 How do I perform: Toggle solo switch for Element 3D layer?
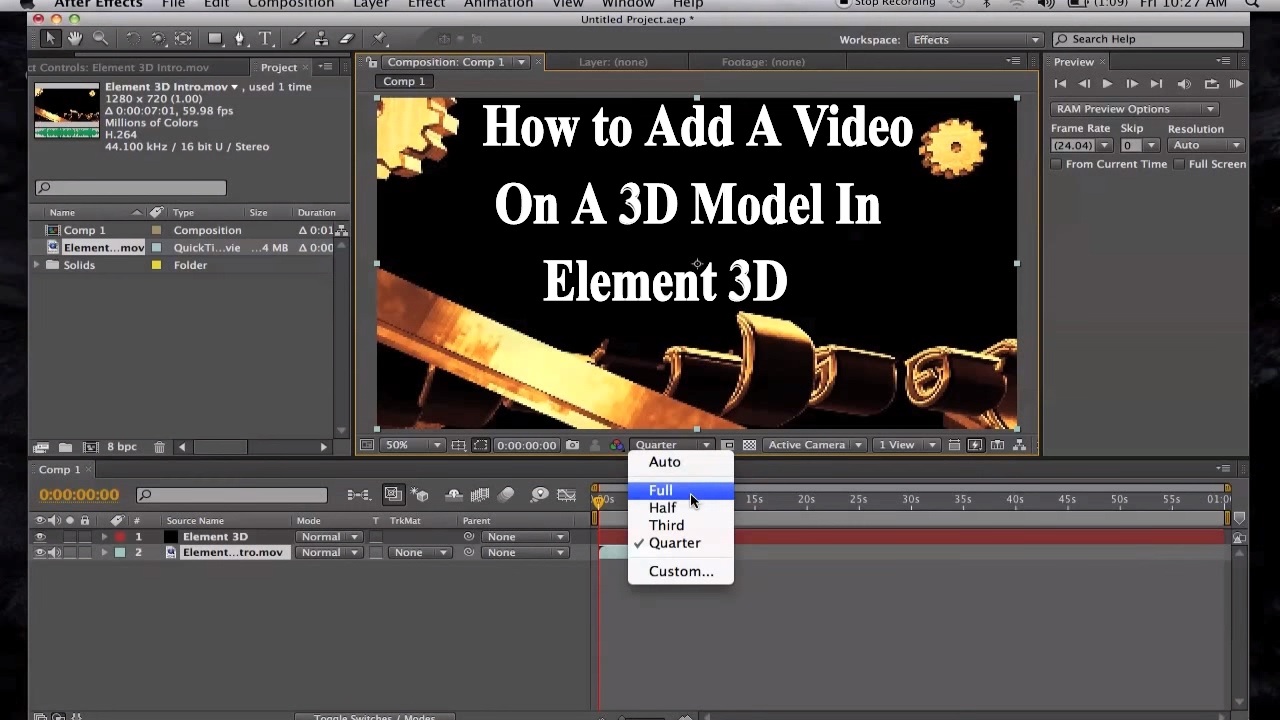(x=70, y=537)
